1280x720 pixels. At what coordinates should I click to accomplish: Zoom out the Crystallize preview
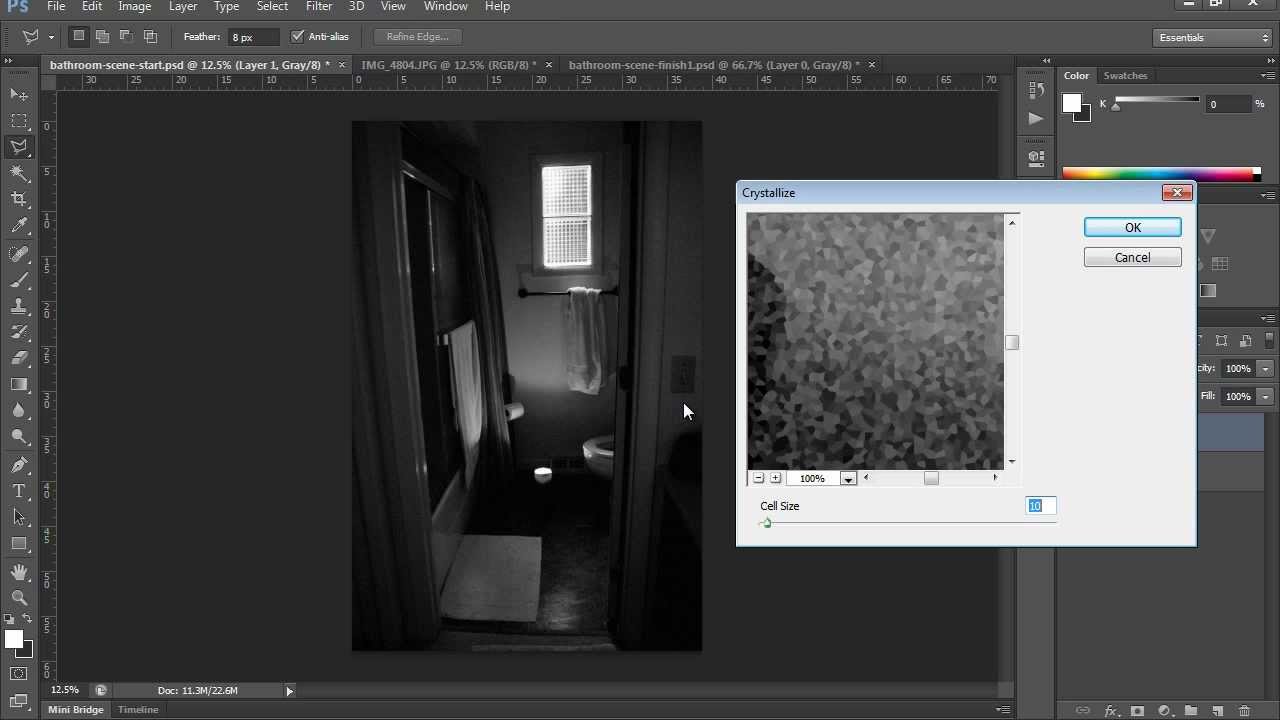(758, 479)
